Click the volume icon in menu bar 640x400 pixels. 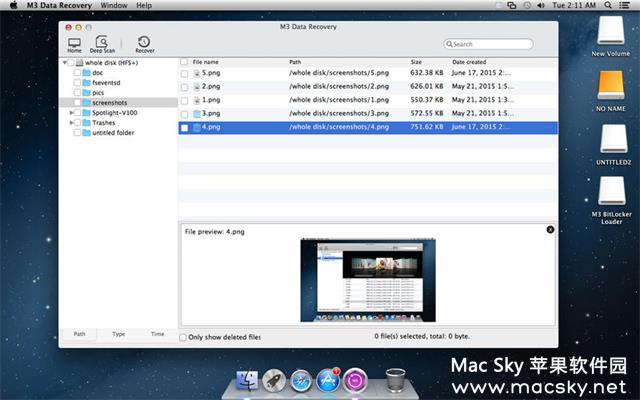[541, 5]
